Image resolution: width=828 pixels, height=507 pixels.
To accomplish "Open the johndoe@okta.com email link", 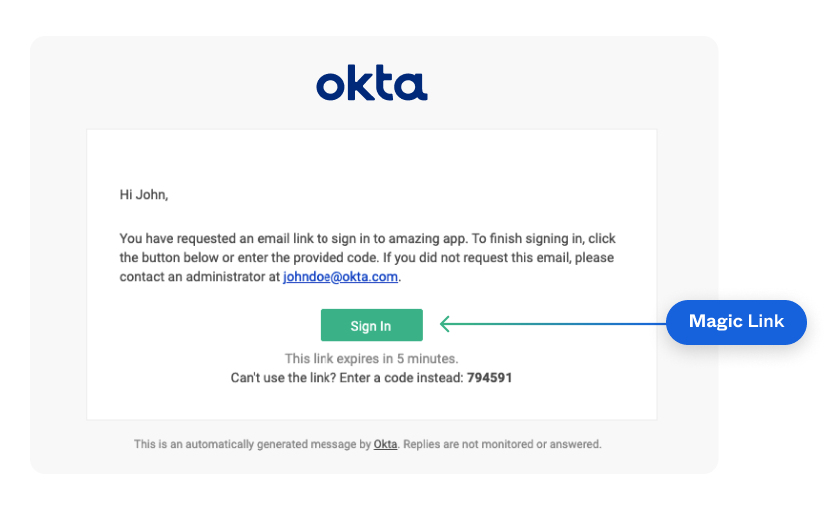I will [x=340, y=277].
